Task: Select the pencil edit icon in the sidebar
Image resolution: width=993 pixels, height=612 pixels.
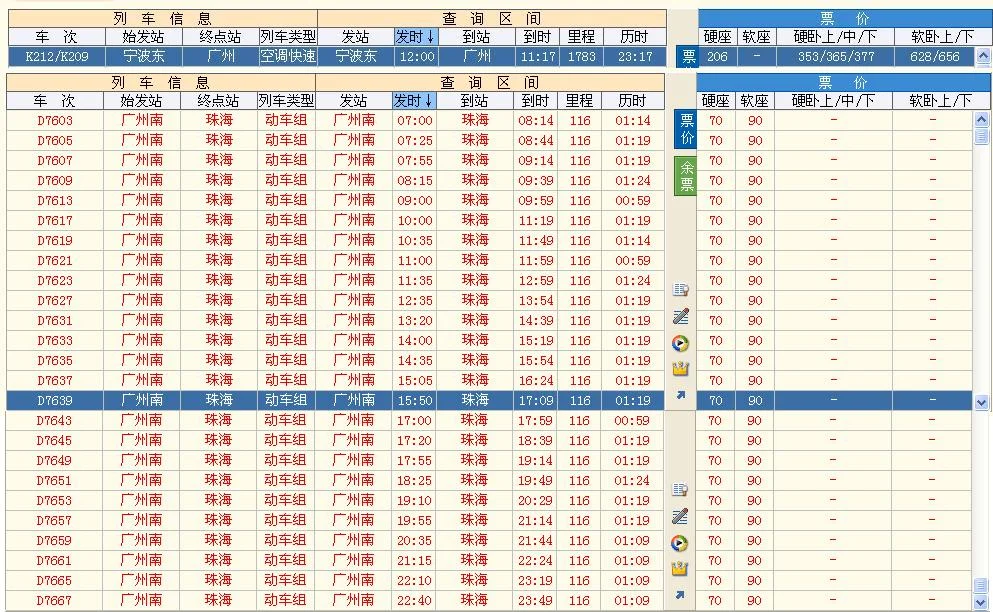Action: 683,315
